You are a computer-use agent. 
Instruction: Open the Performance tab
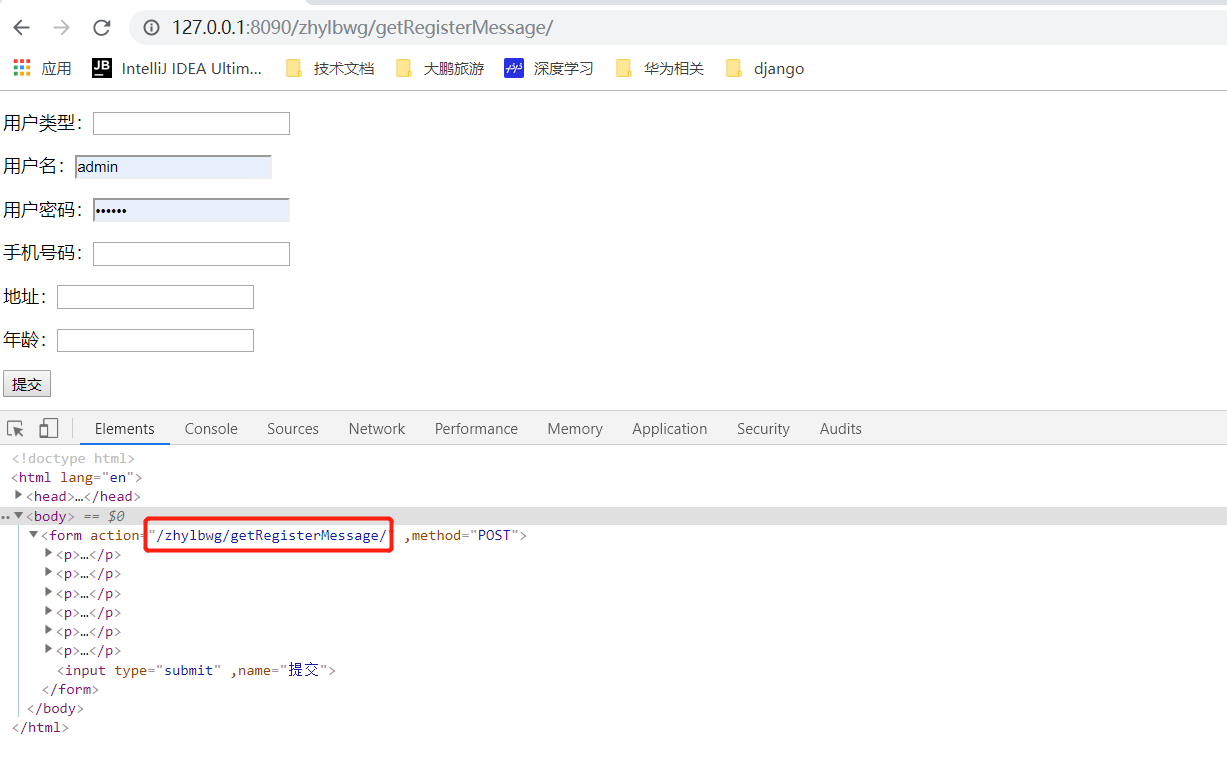[476, 428]
